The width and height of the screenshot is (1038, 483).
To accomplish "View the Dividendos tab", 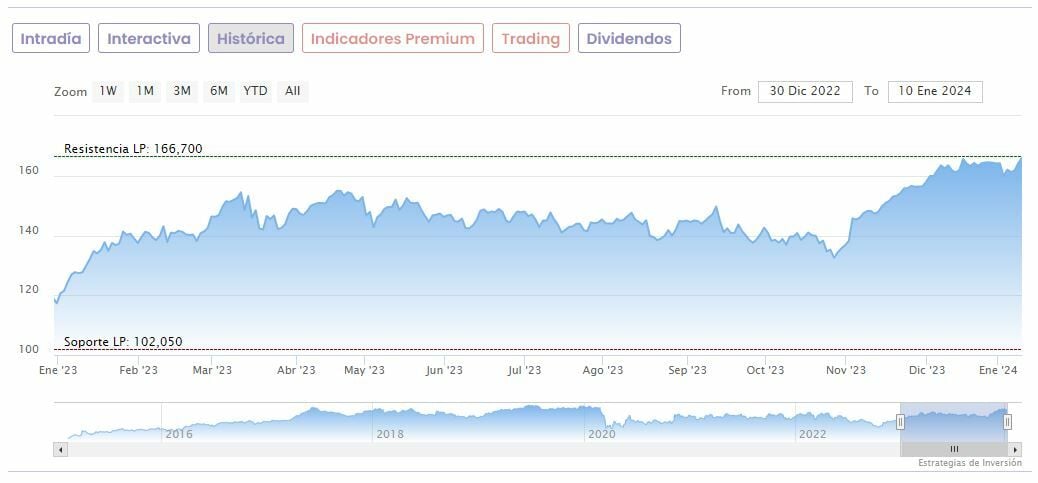I will click(630, 39).
